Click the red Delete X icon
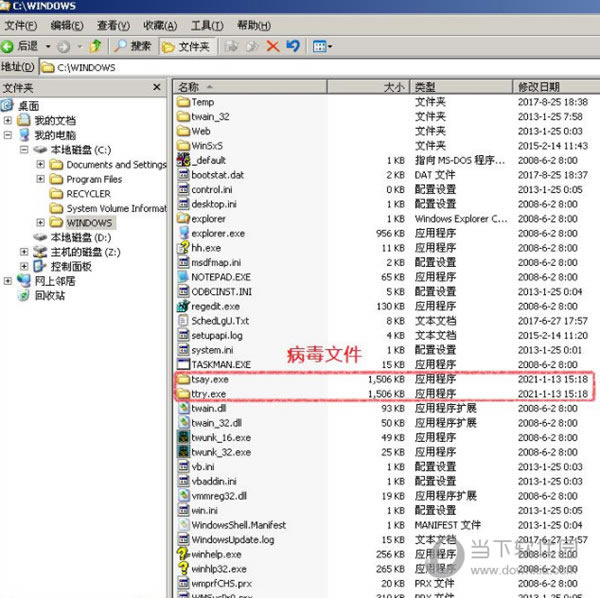600x598 pixels. click(x=272, y=46)
